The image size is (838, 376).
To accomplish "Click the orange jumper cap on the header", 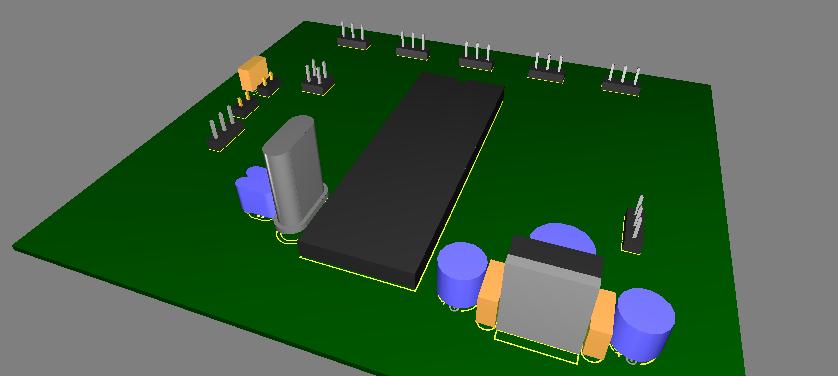I will [253, 73].
